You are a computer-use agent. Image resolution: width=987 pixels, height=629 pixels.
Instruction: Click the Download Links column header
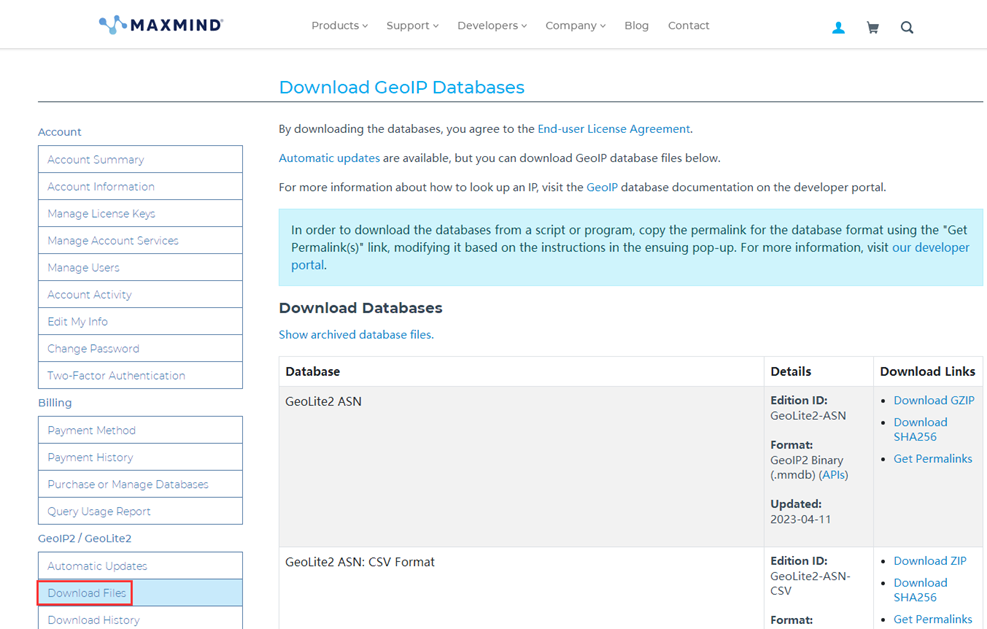(x=927, y=371)
